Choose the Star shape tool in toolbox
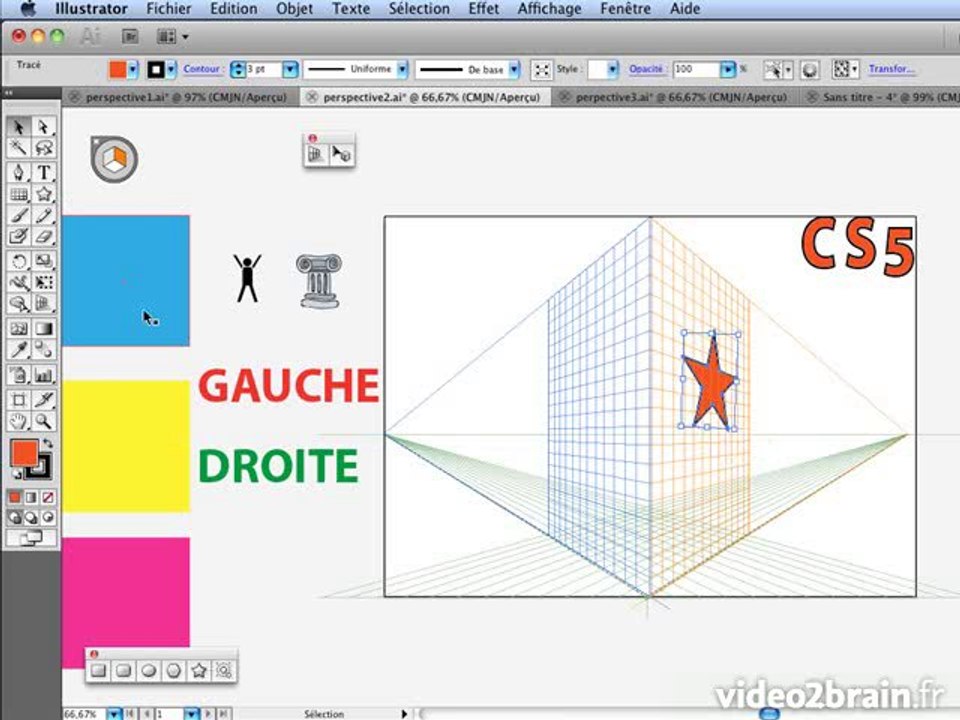 [43, 194]
